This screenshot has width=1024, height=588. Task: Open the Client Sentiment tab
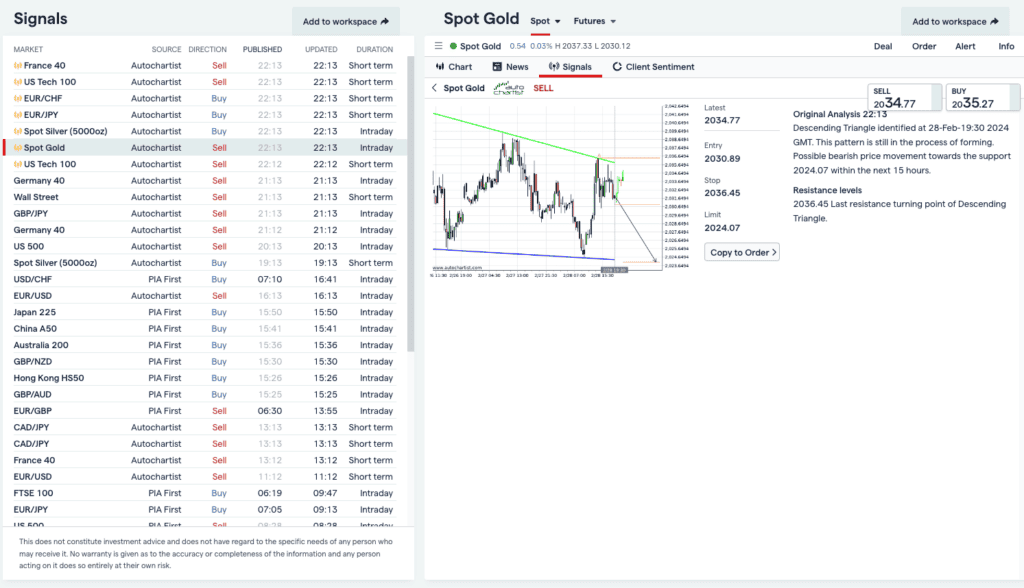point(653,67)
